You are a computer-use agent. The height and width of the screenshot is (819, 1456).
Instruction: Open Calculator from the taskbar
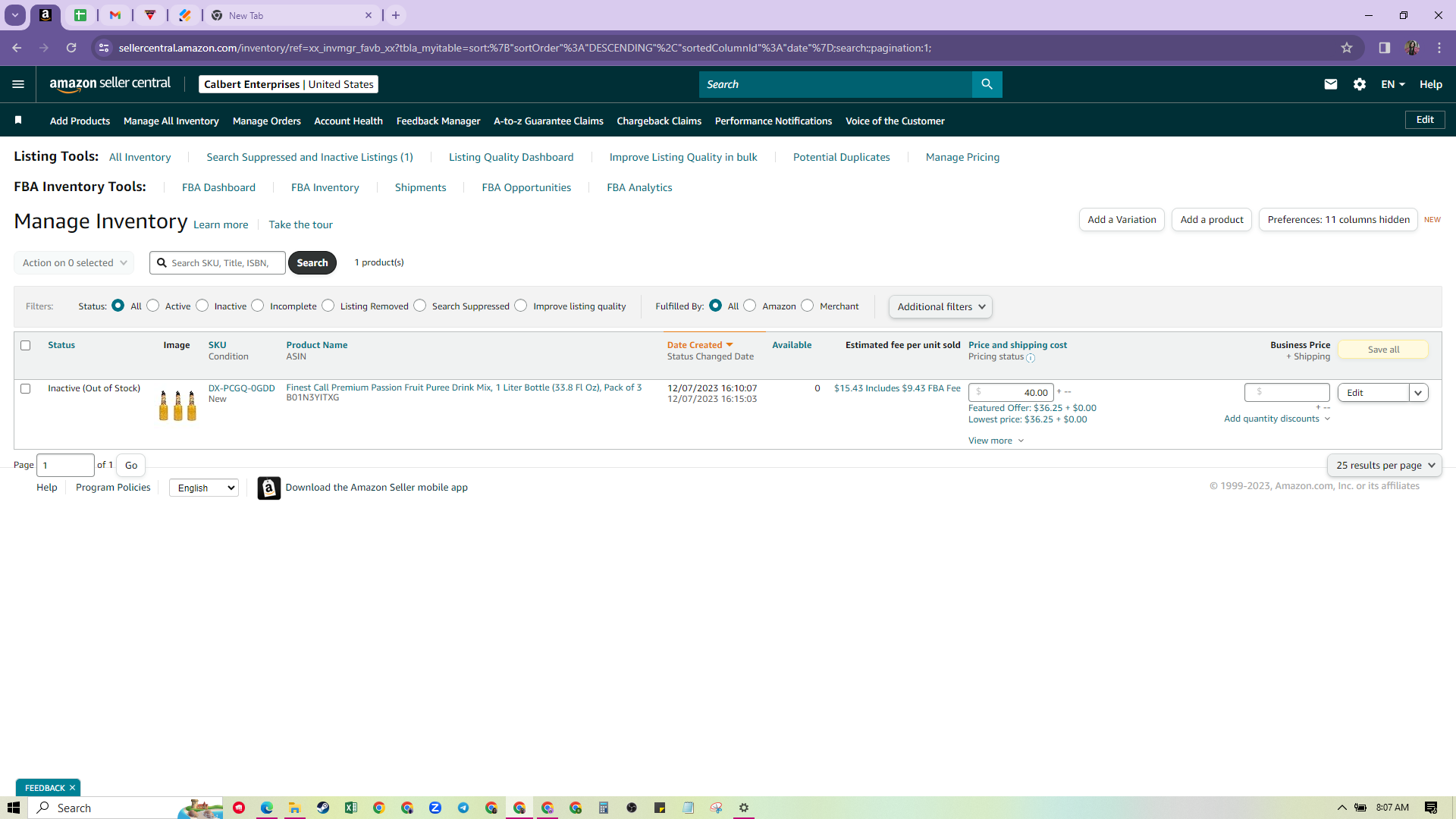click(604, 808)
